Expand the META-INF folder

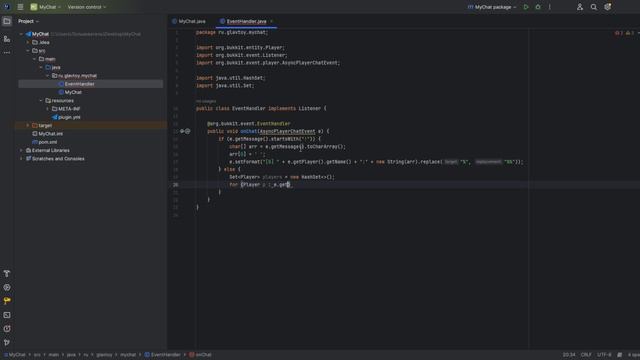(47, 109)
